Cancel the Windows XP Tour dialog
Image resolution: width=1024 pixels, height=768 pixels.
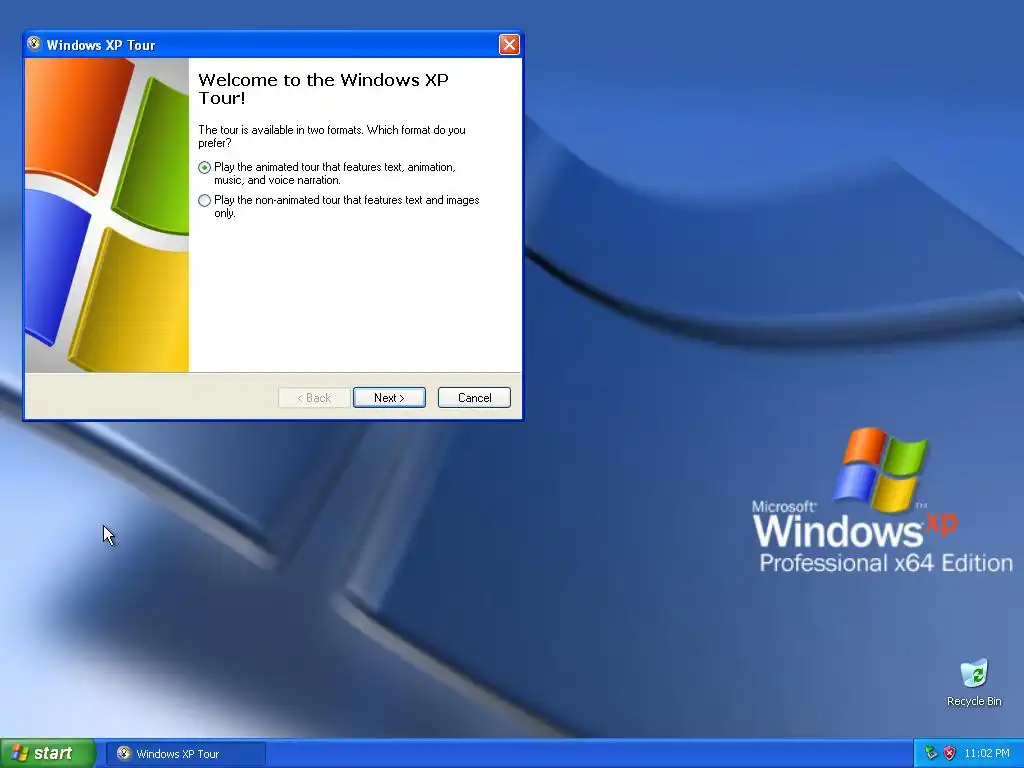474,398
